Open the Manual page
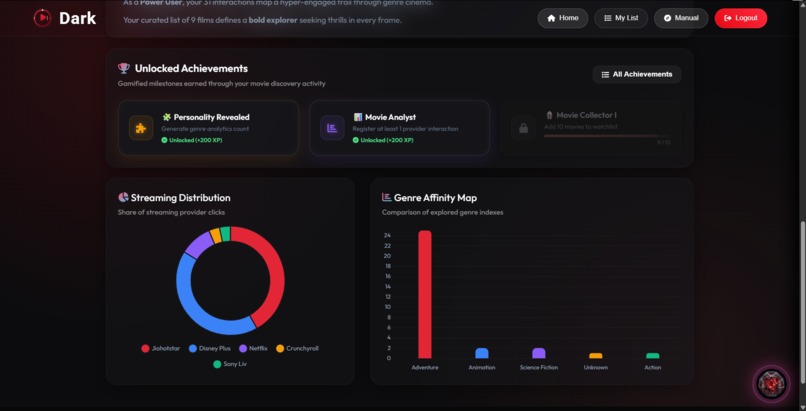Viewport: 806px width, 411px height. point(681,18)
